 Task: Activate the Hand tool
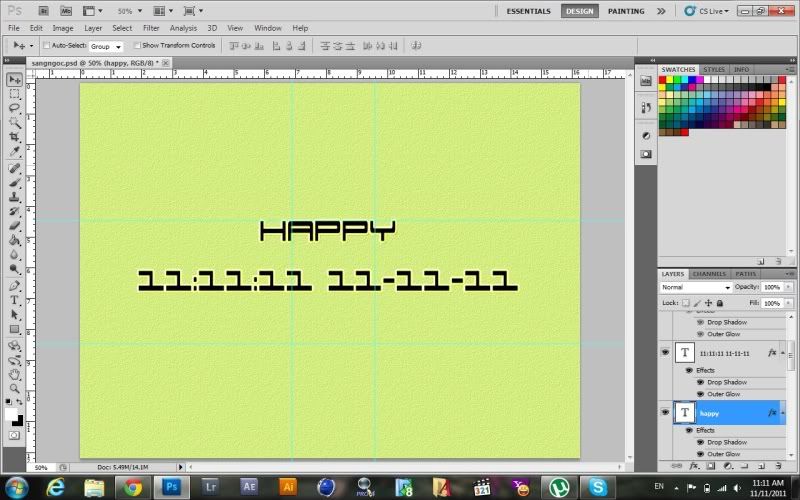[15, 372]
